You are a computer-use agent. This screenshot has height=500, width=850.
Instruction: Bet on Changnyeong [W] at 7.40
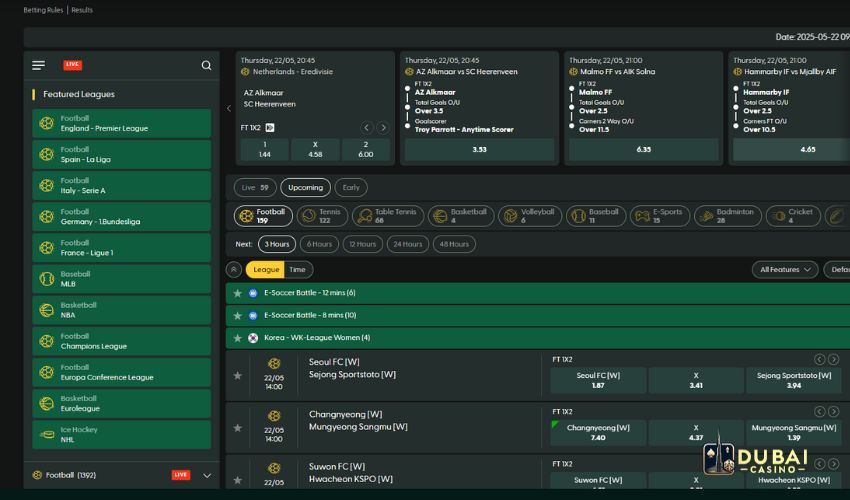pos(598,433)
